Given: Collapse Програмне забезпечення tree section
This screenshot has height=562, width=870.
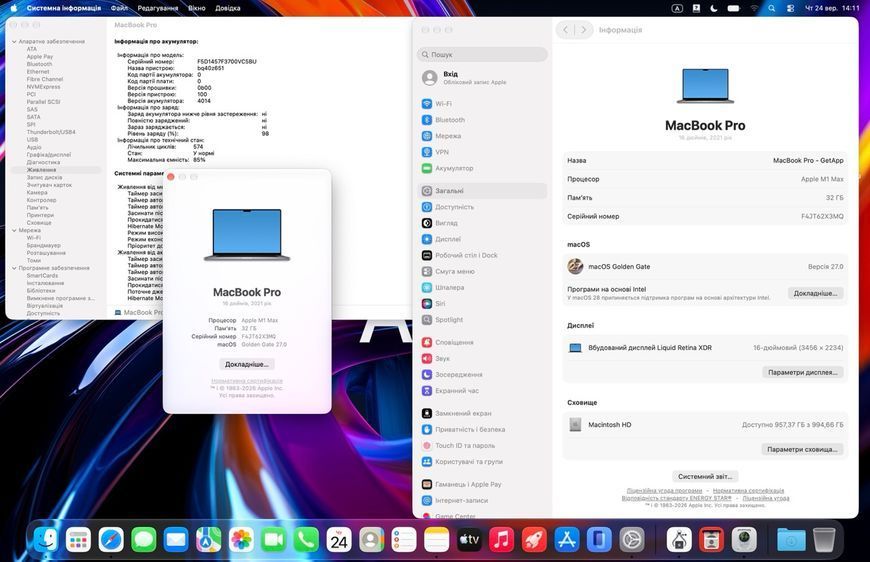Looking at the screenshot, I should [x=14, y=268].
